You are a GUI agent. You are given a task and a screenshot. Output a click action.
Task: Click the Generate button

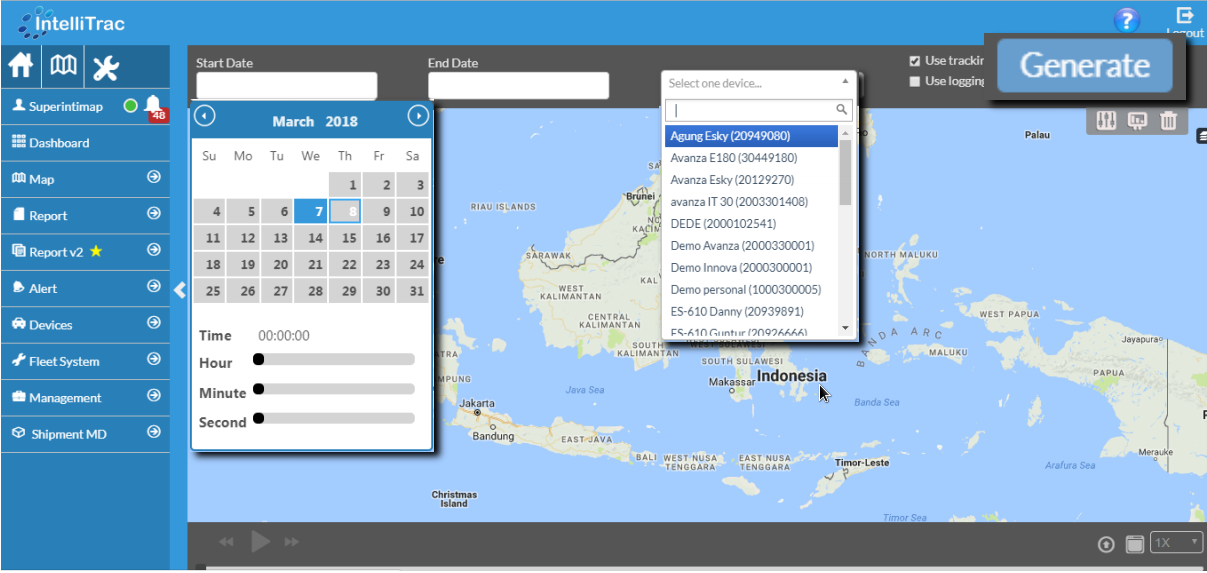point(1084,66)
